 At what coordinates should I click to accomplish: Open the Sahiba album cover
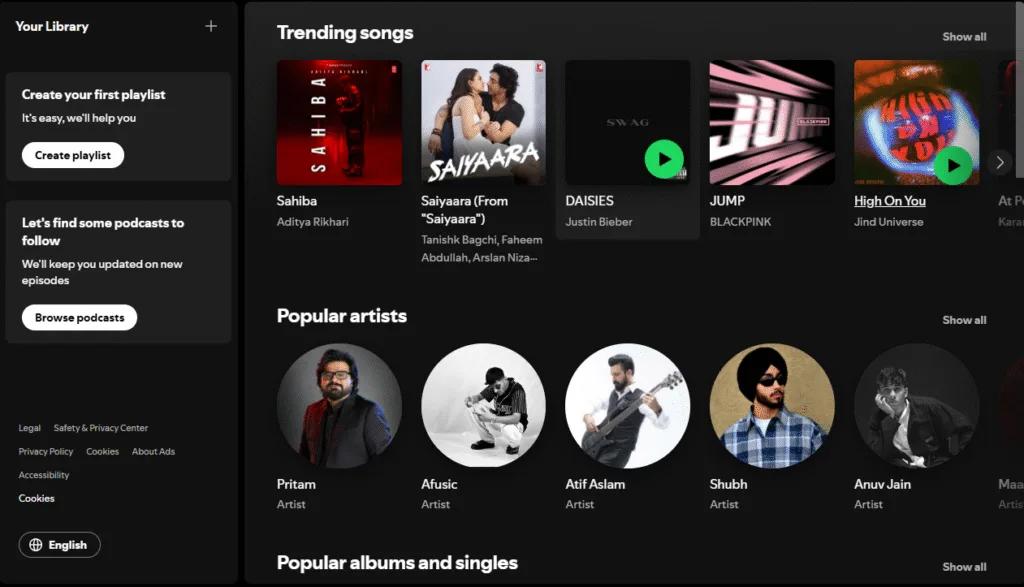339,123
